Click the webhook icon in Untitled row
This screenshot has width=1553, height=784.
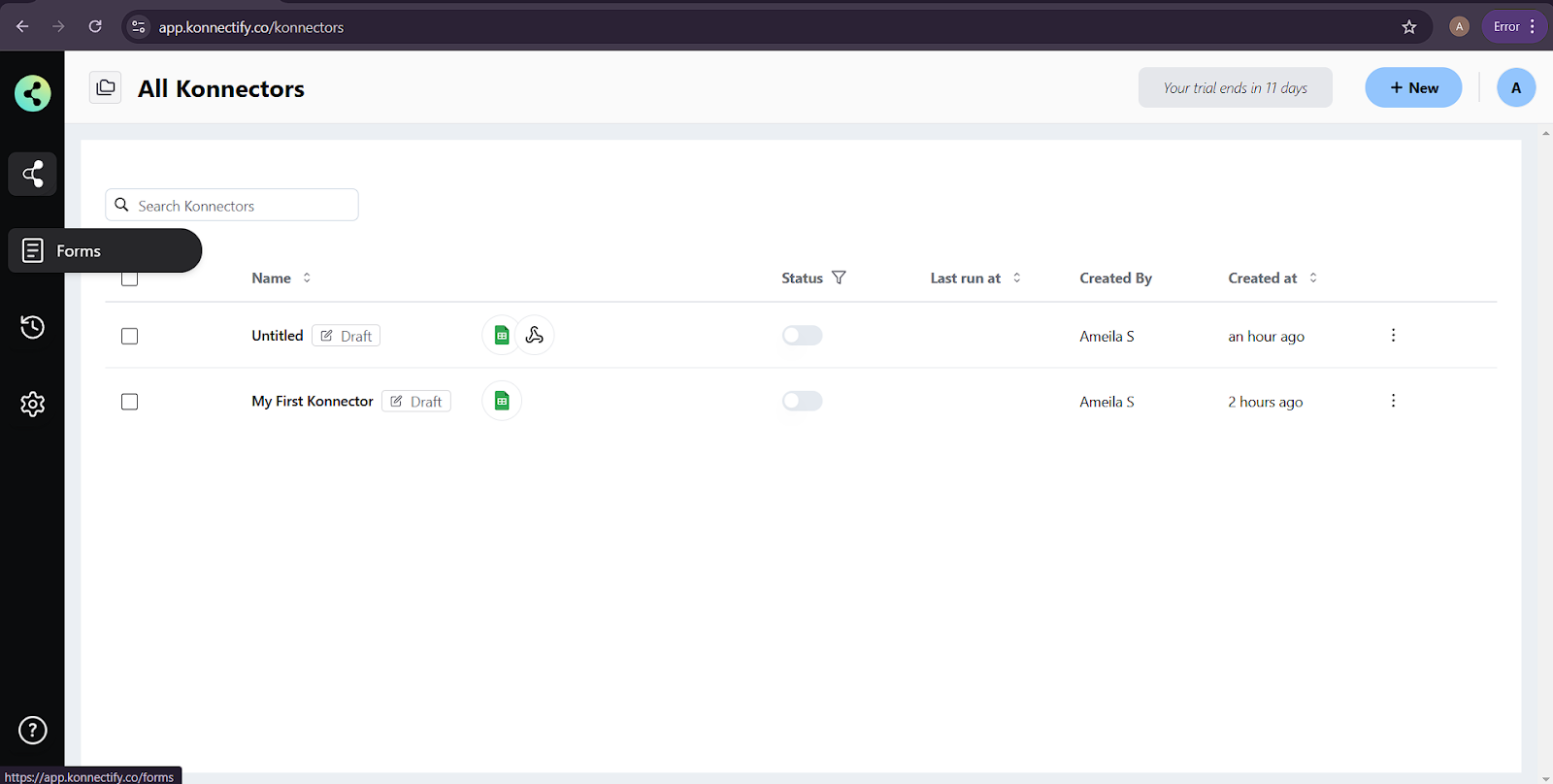click(534, 336)
